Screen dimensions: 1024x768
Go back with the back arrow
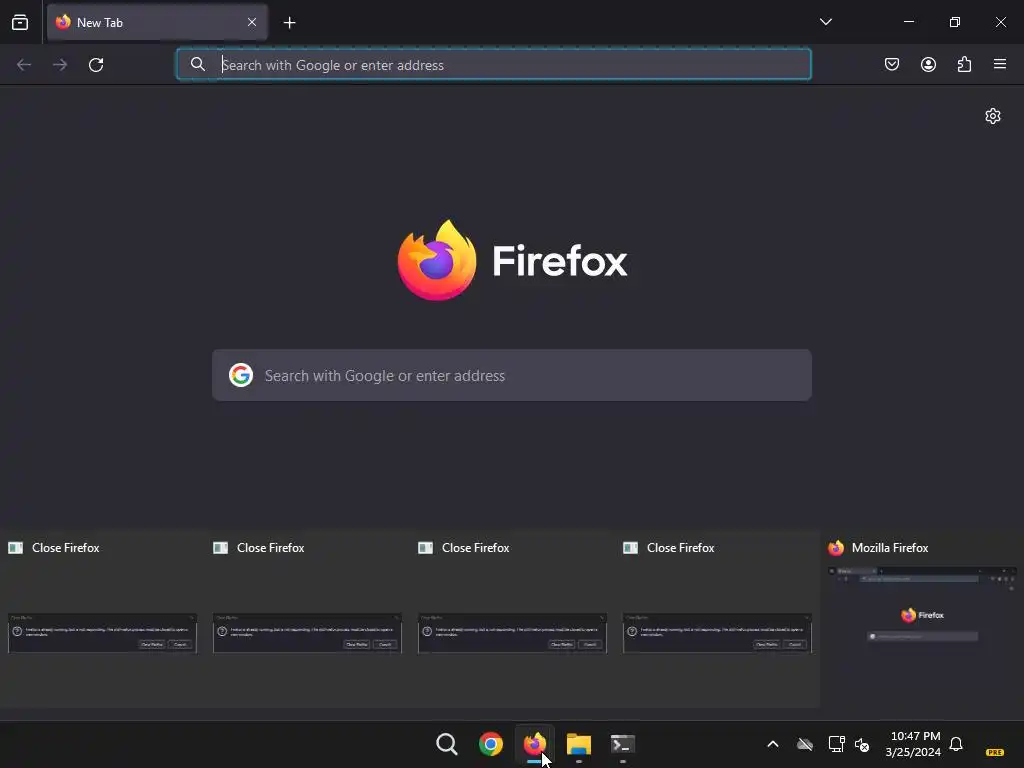click(24, 65)
